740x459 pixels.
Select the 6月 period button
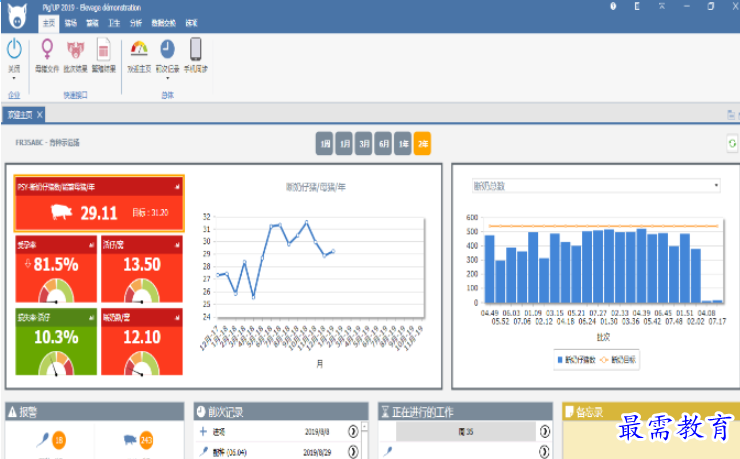(384, 143)
